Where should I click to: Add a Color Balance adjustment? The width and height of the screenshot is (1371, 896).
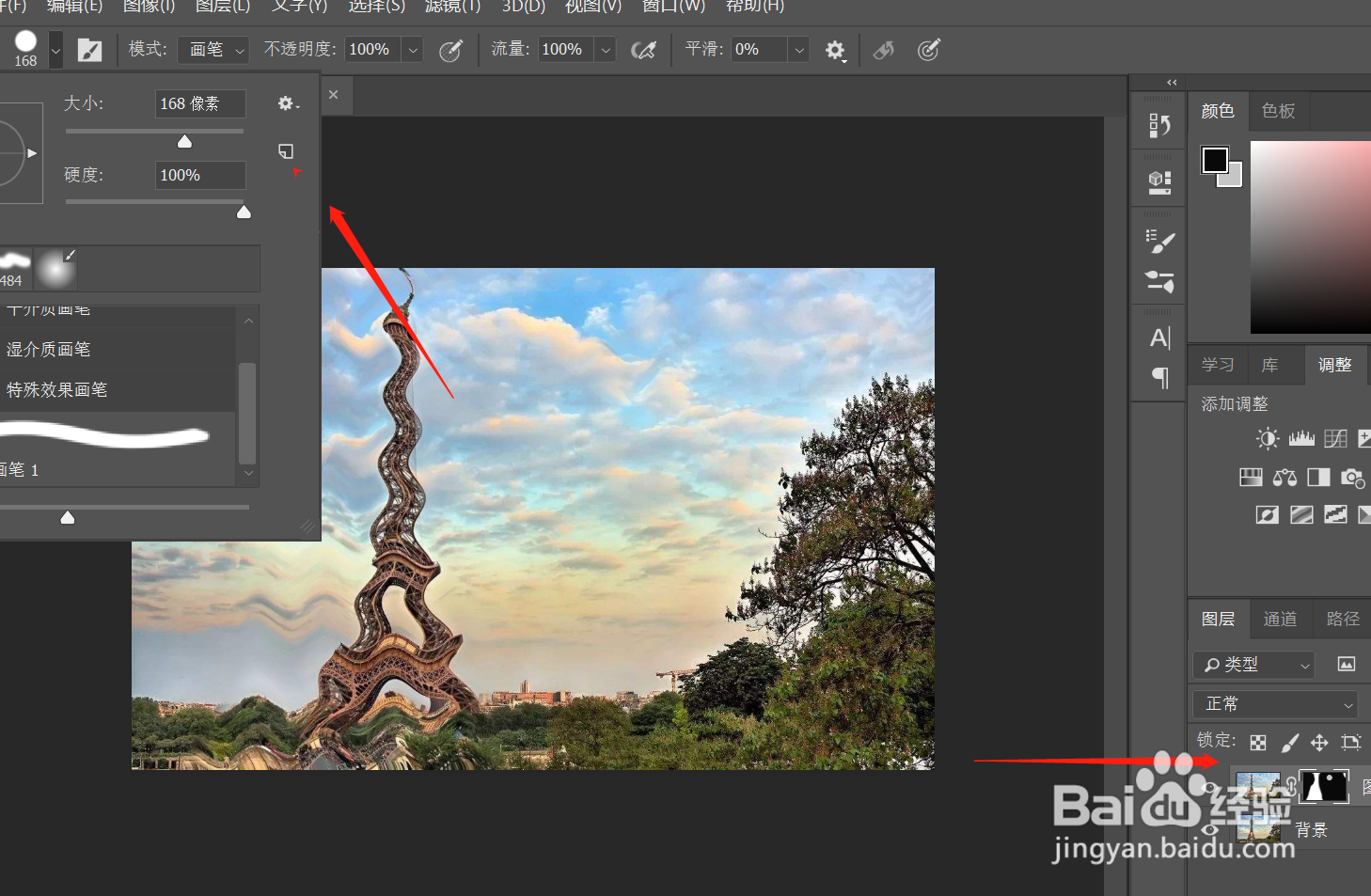tap(1284, 478)
